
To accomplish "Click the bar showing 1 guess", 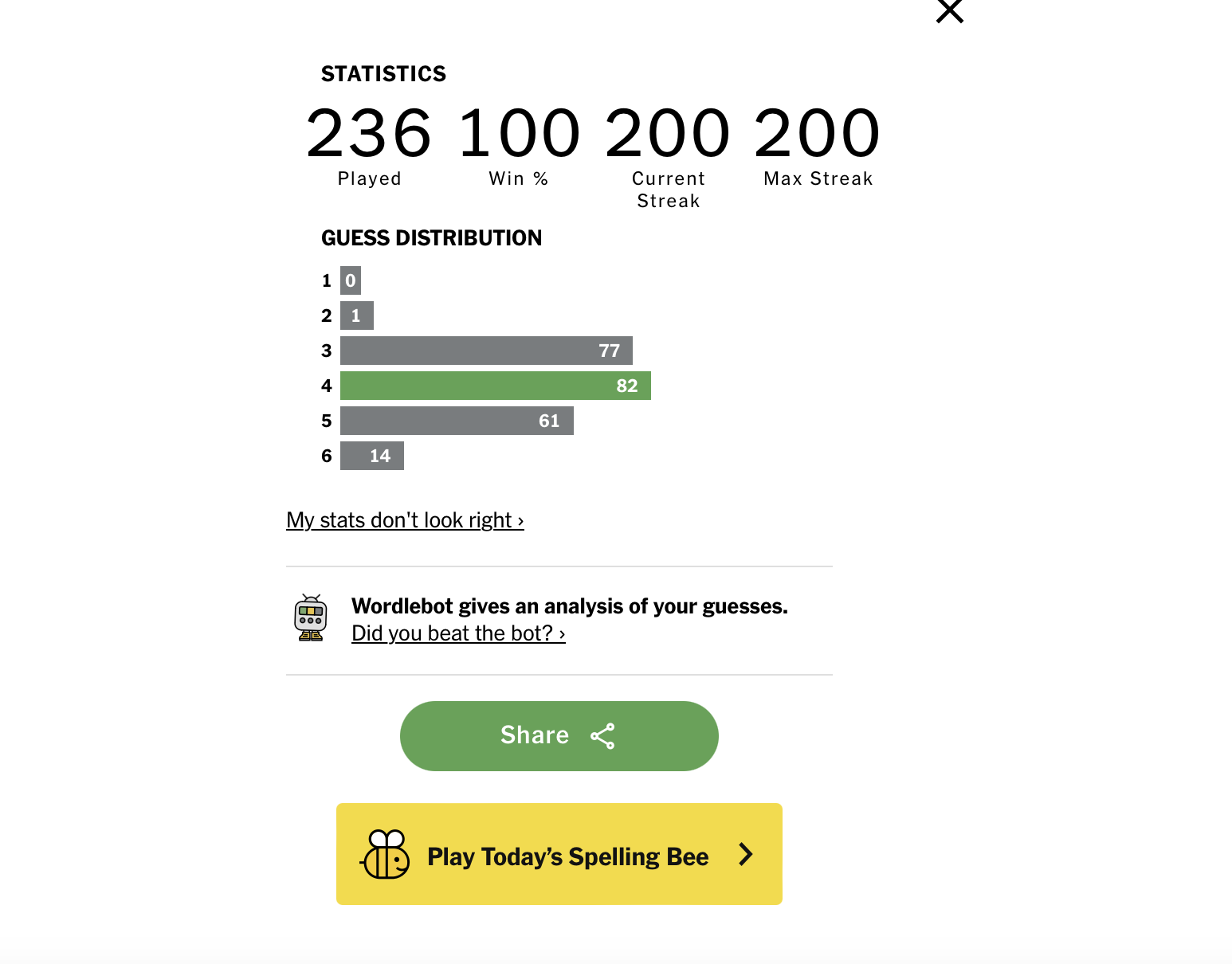I will tap(357, 315).
